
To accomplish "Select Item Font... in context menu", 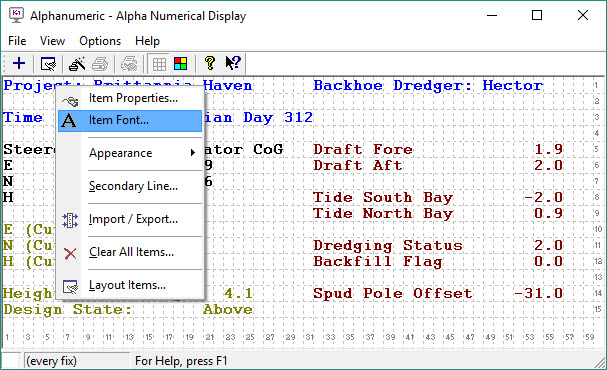I will [x=130, y=120].
